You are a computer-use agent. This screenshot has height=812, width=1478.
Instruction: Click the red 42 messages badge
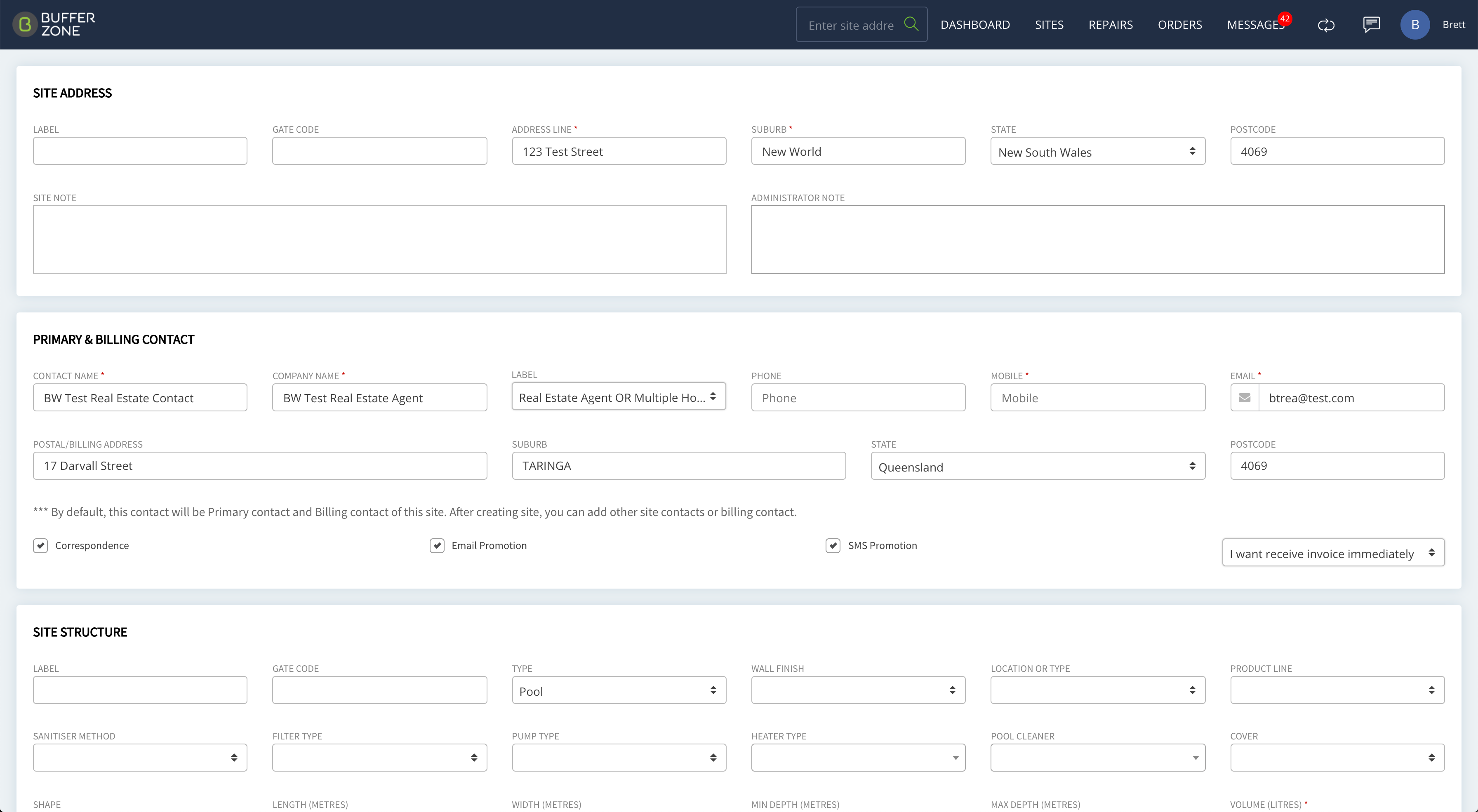1285,19
